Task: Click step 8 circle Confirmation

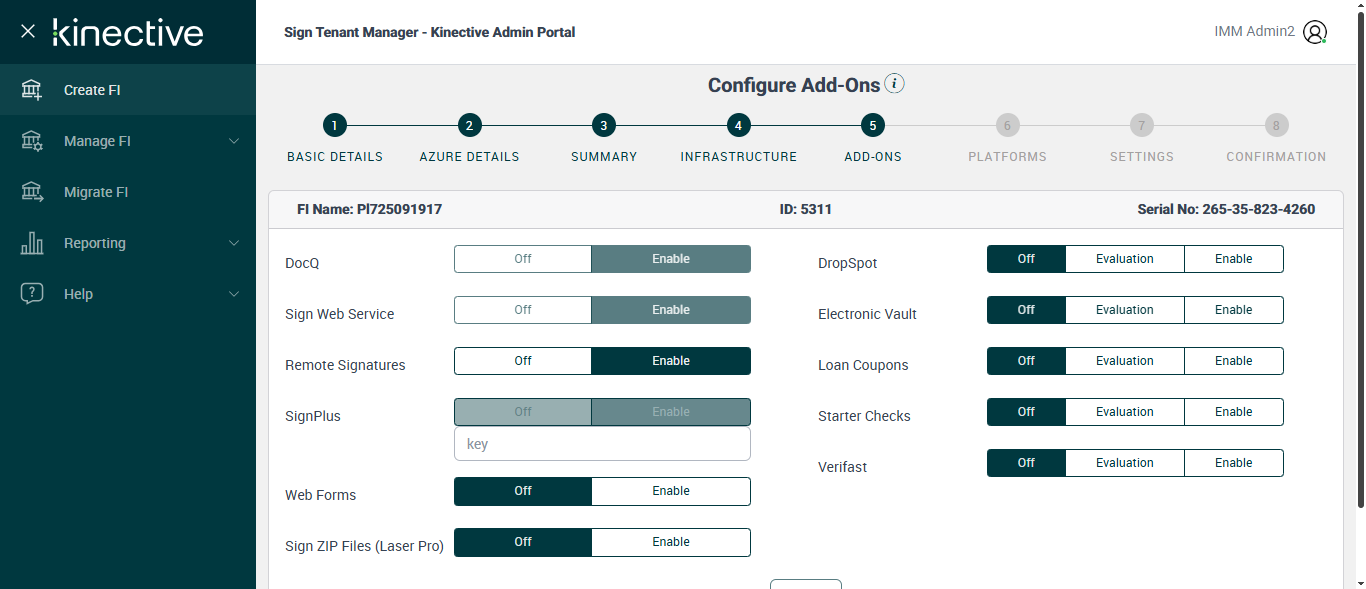Action: click(x=1276, y=125)
